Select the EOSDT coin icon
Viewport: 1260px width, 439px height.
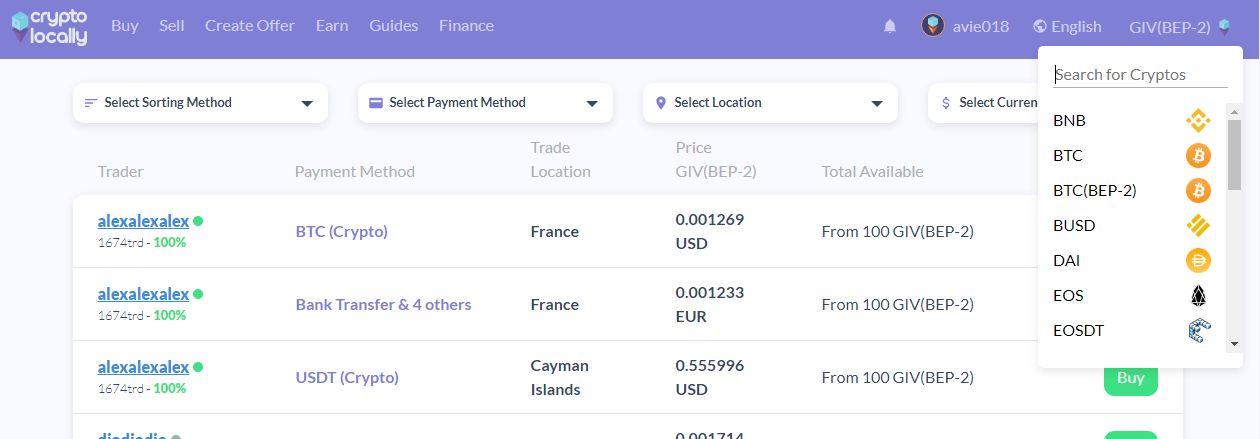1198,331
